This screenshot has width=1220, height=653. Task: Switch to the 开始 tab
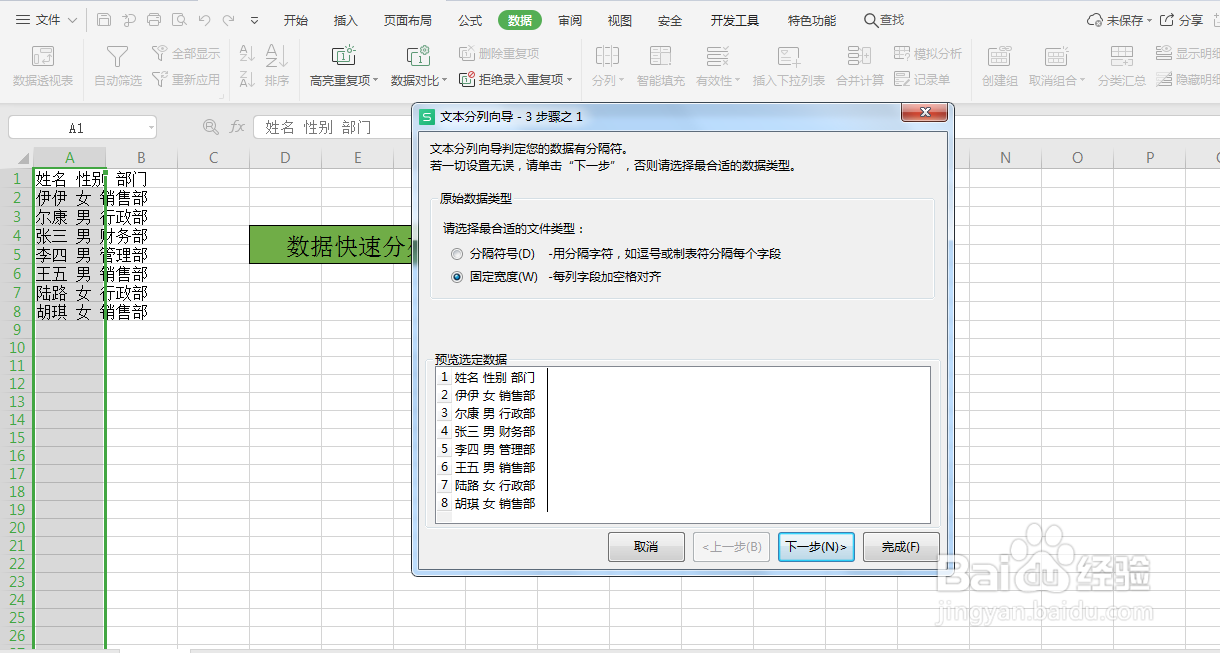[x=296, y=20]
